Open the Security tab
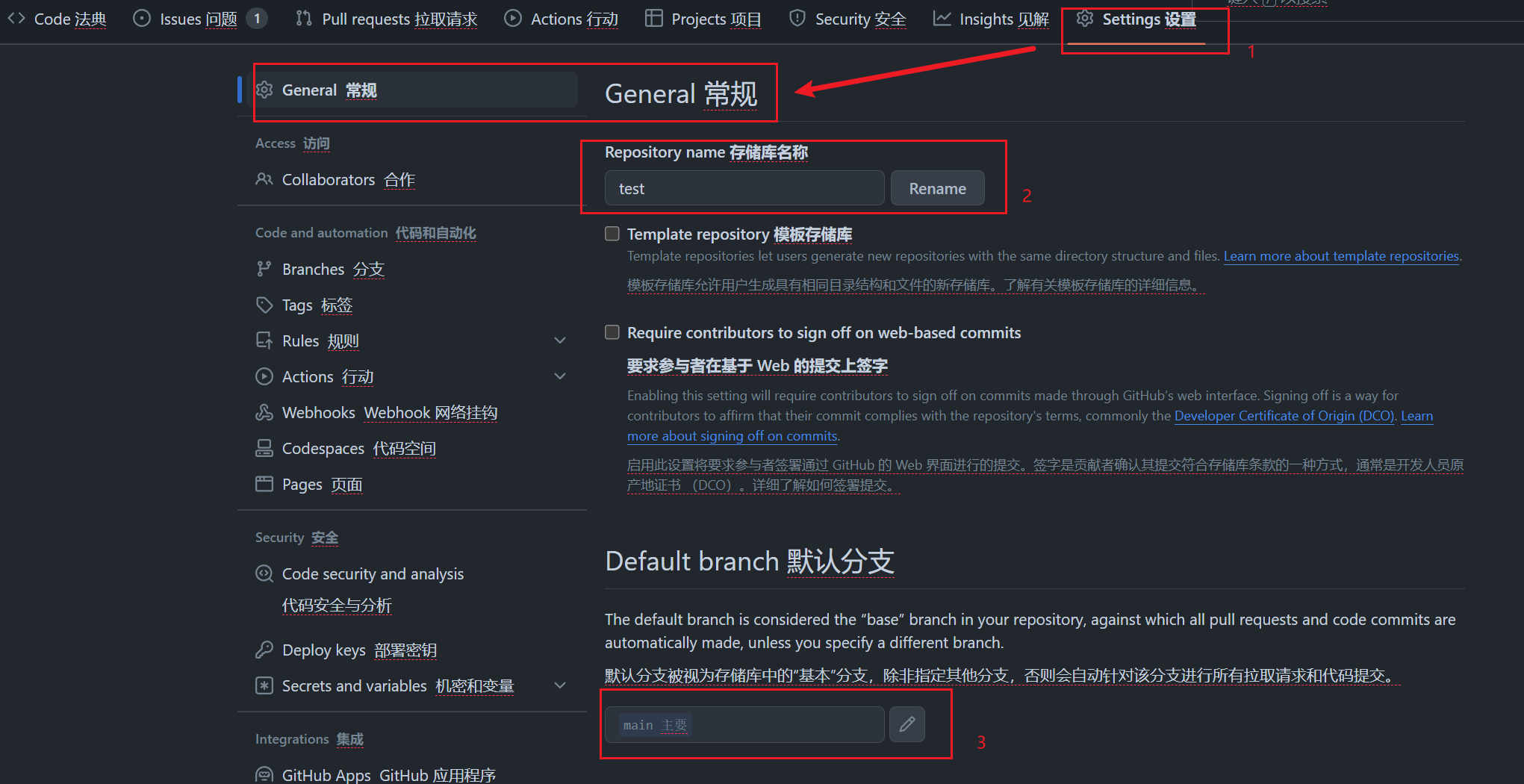The image size is (1524, 784). [x=847, y=19]
